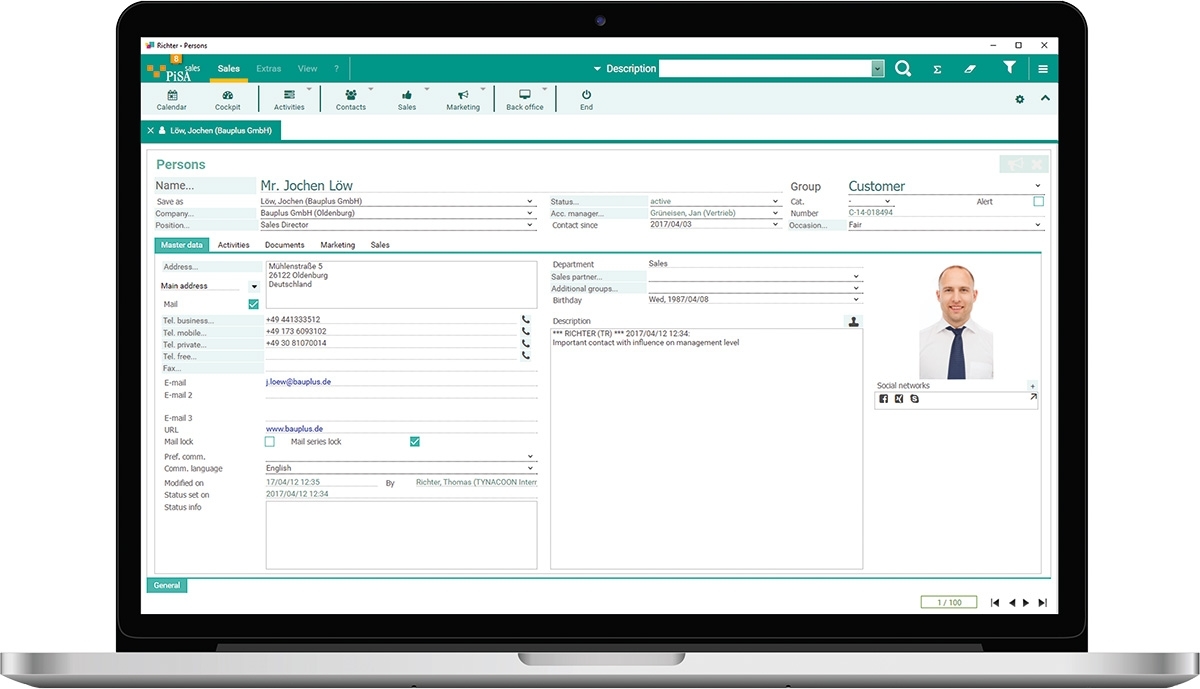This screenshot has width=1200, height=689.
Task: Open the Main address dropdown arrow
Action: (x=253, y=286)
